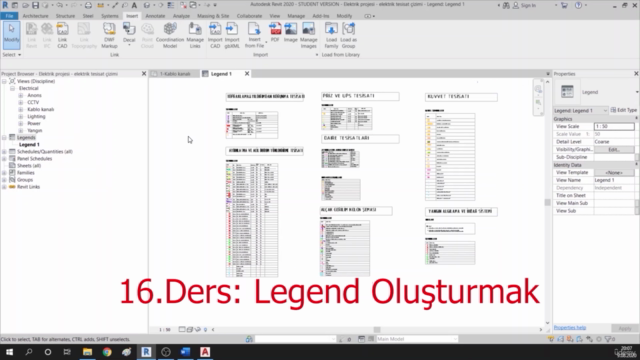Switch to the 1-Kablo kanalı view tab
640x360 pixels.
175,73
